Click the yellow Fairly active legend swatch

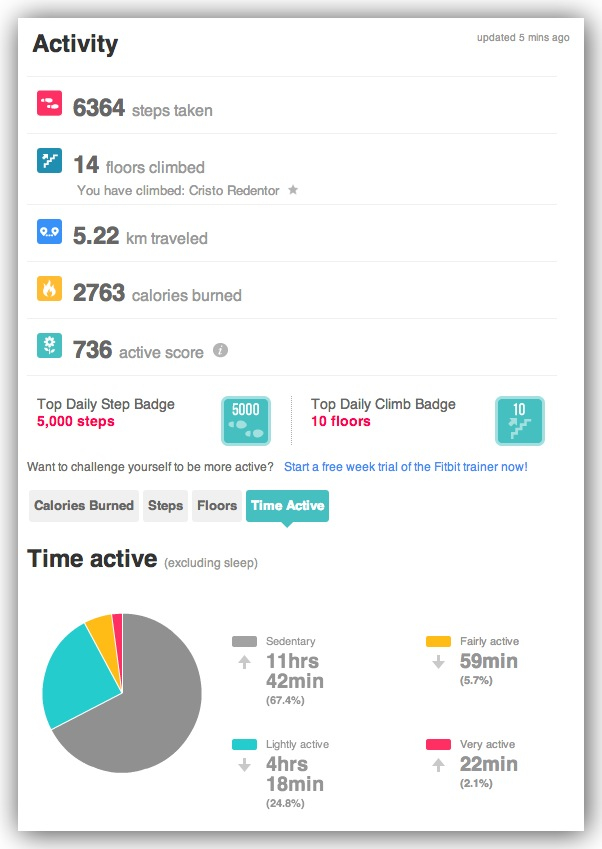tap(438, 641)
